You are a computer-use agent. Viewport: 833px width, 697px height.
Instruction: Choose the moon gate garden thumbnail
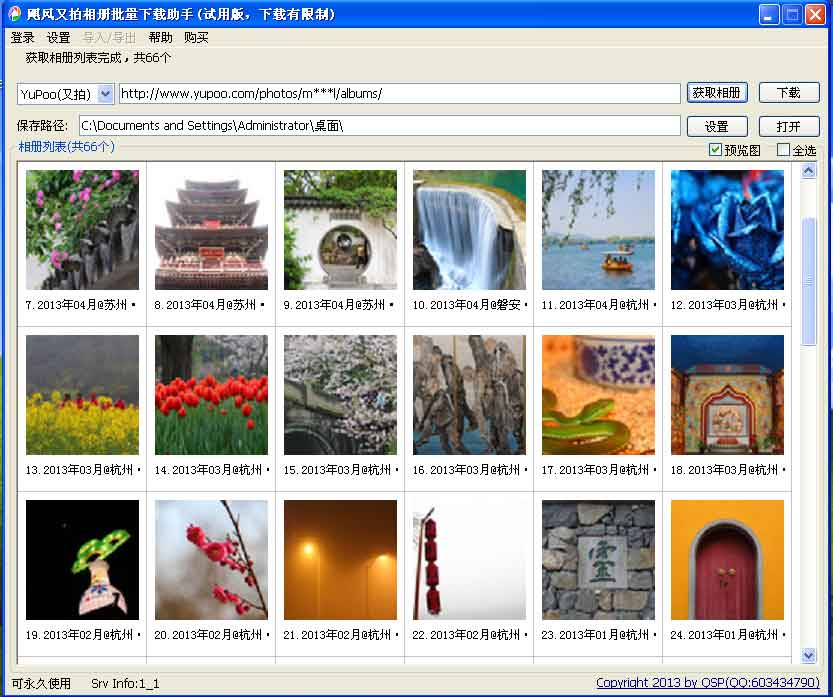[x=340, y=230]
